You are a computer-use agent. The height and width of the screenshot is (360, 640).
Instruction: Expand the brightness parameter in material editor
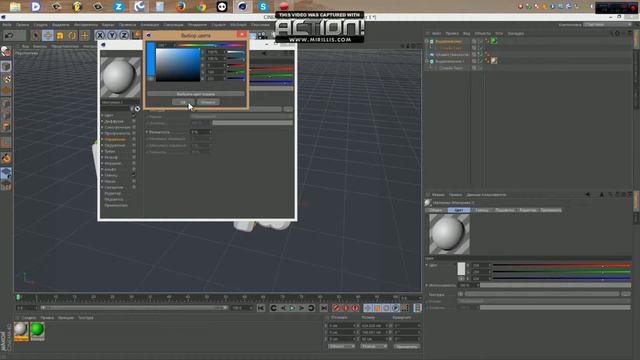tap(147, 132)
